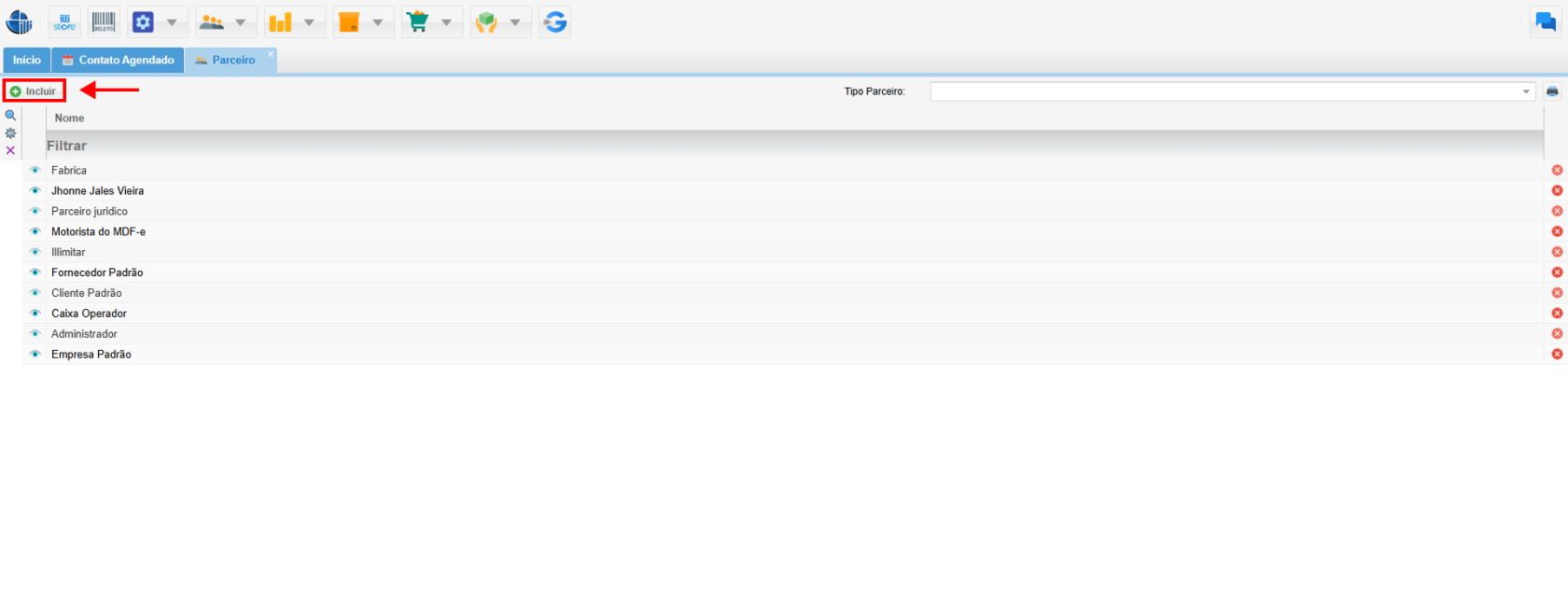Expand the people menu dropdown arrow
The width and height of the screenshot is (1568, 600).
[x=240, y=22]
